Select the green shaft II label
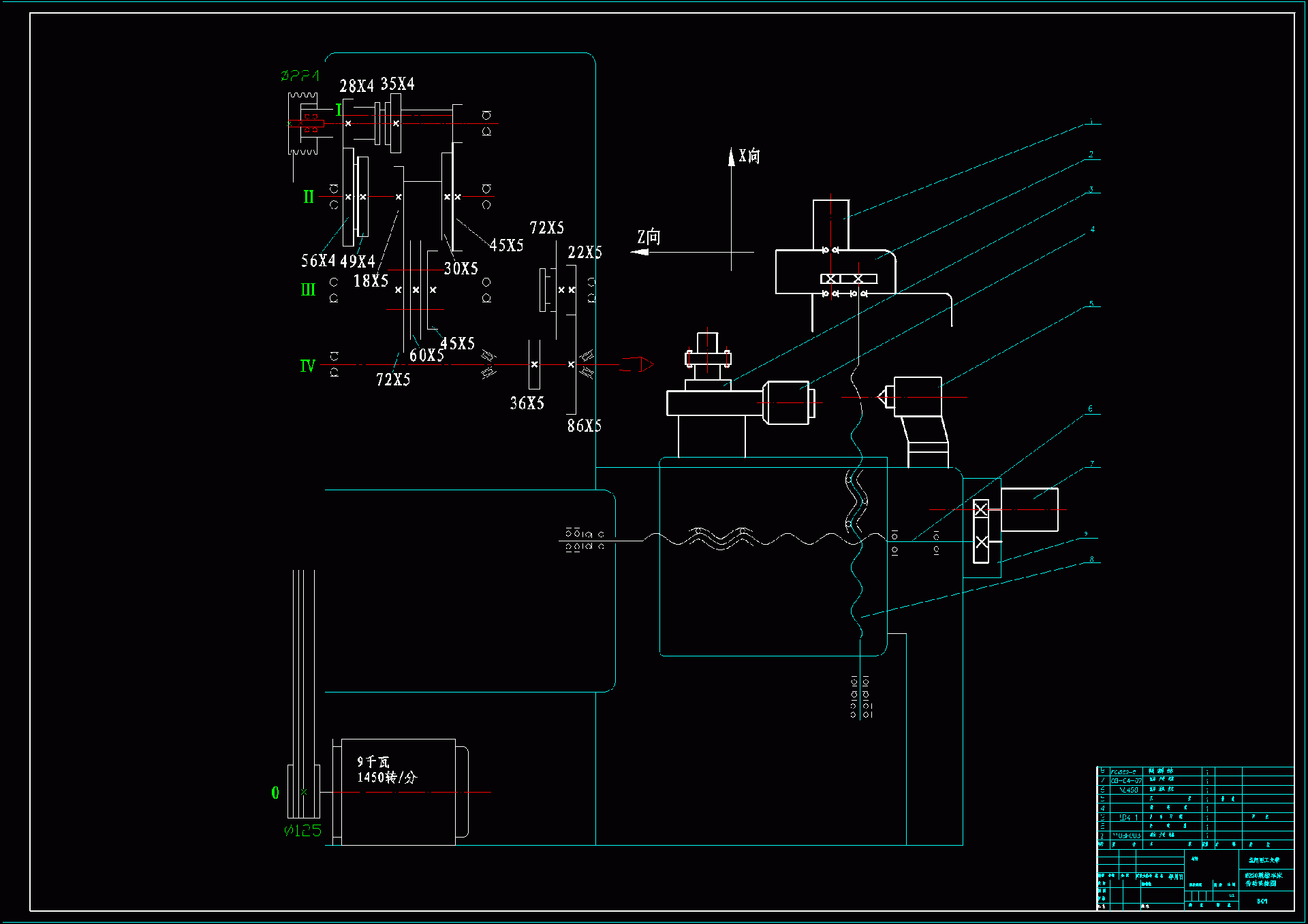This screenshot has width=1308, height=924. point(309,197)
